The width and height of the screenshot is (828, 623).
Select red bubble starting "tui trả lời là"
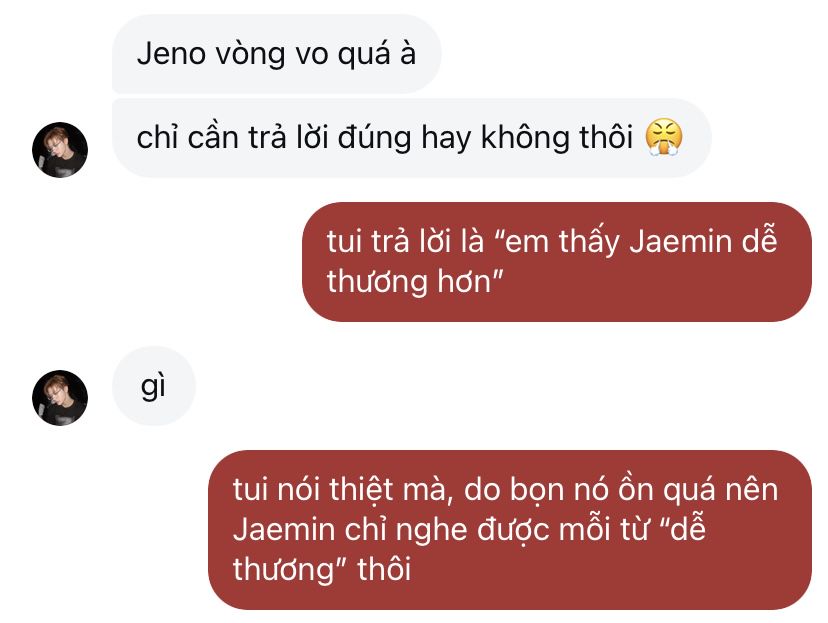557,262
